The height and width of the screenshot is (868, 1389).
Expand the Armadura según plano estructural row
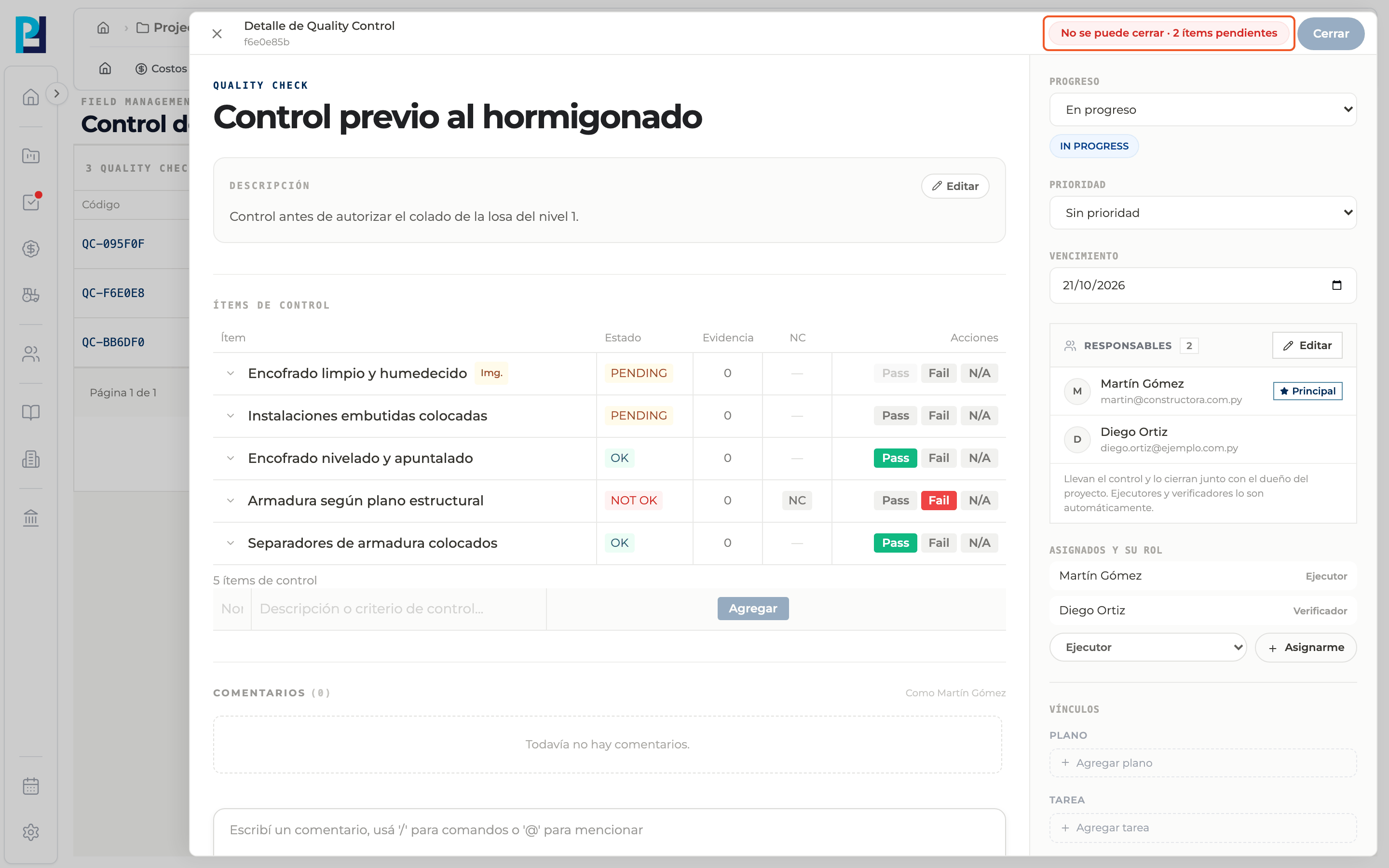point(231,501)
